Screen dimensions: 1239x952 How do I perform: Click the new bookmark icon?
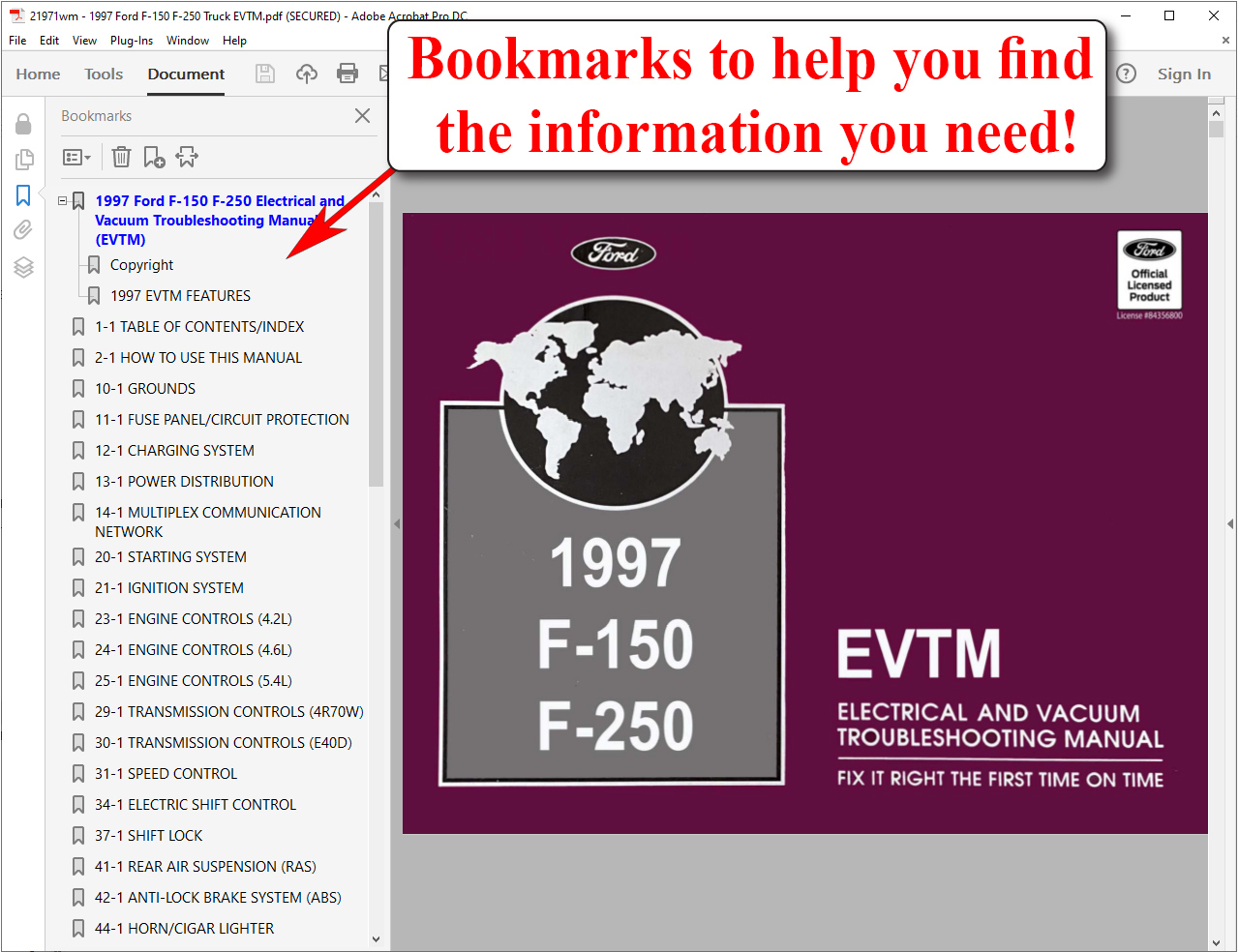[154, 157]
